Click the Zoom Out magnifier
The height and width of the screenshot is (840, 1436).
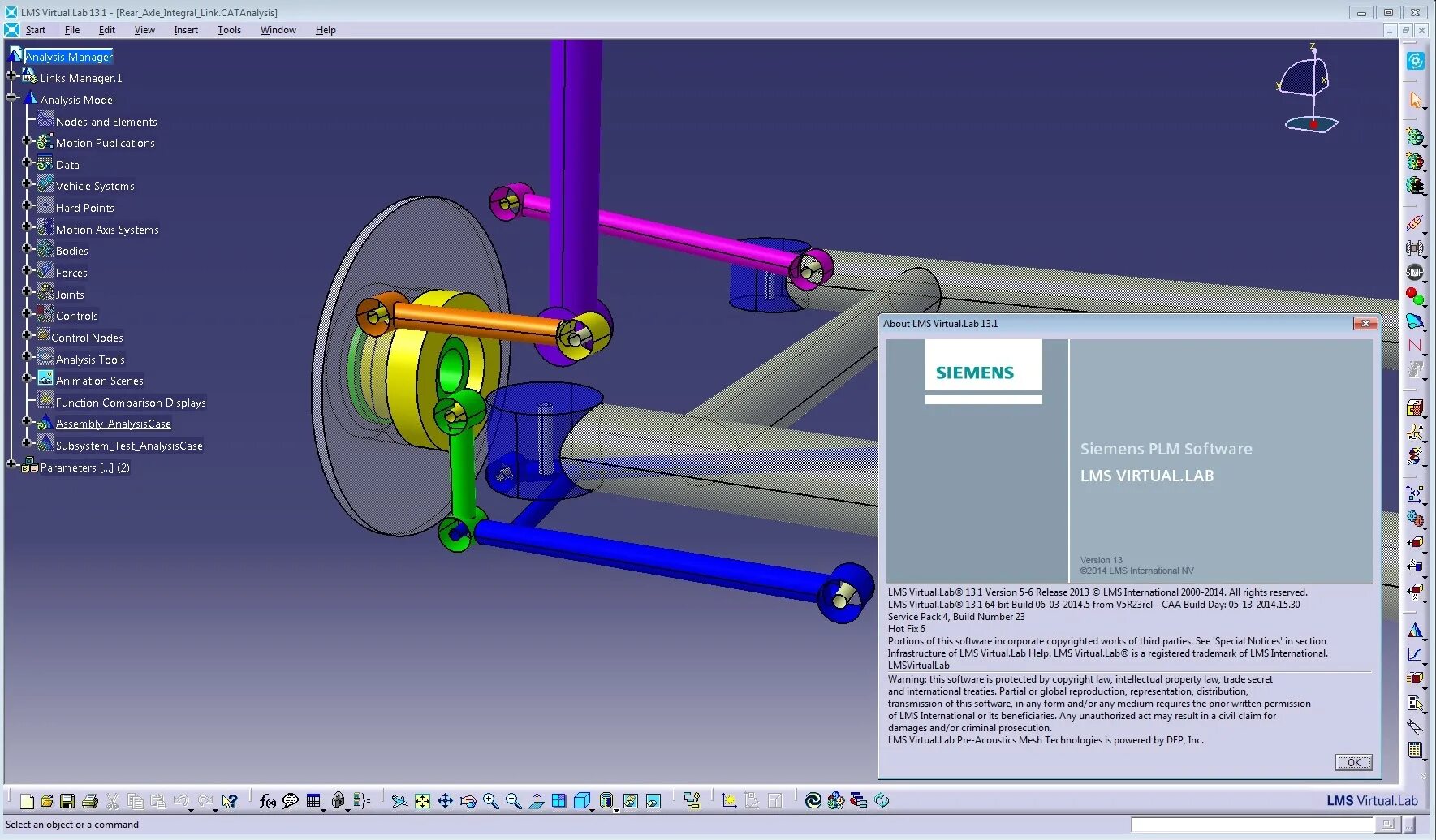[513, 801]
